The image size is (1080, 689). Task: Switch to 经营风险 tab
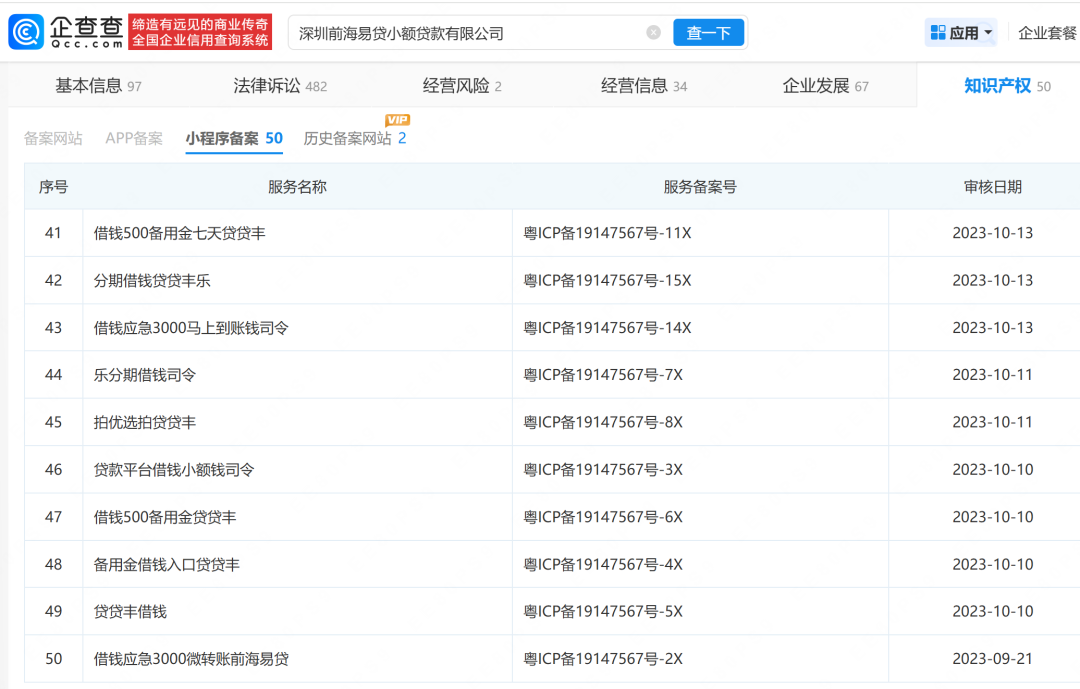[x=462, y=86]
